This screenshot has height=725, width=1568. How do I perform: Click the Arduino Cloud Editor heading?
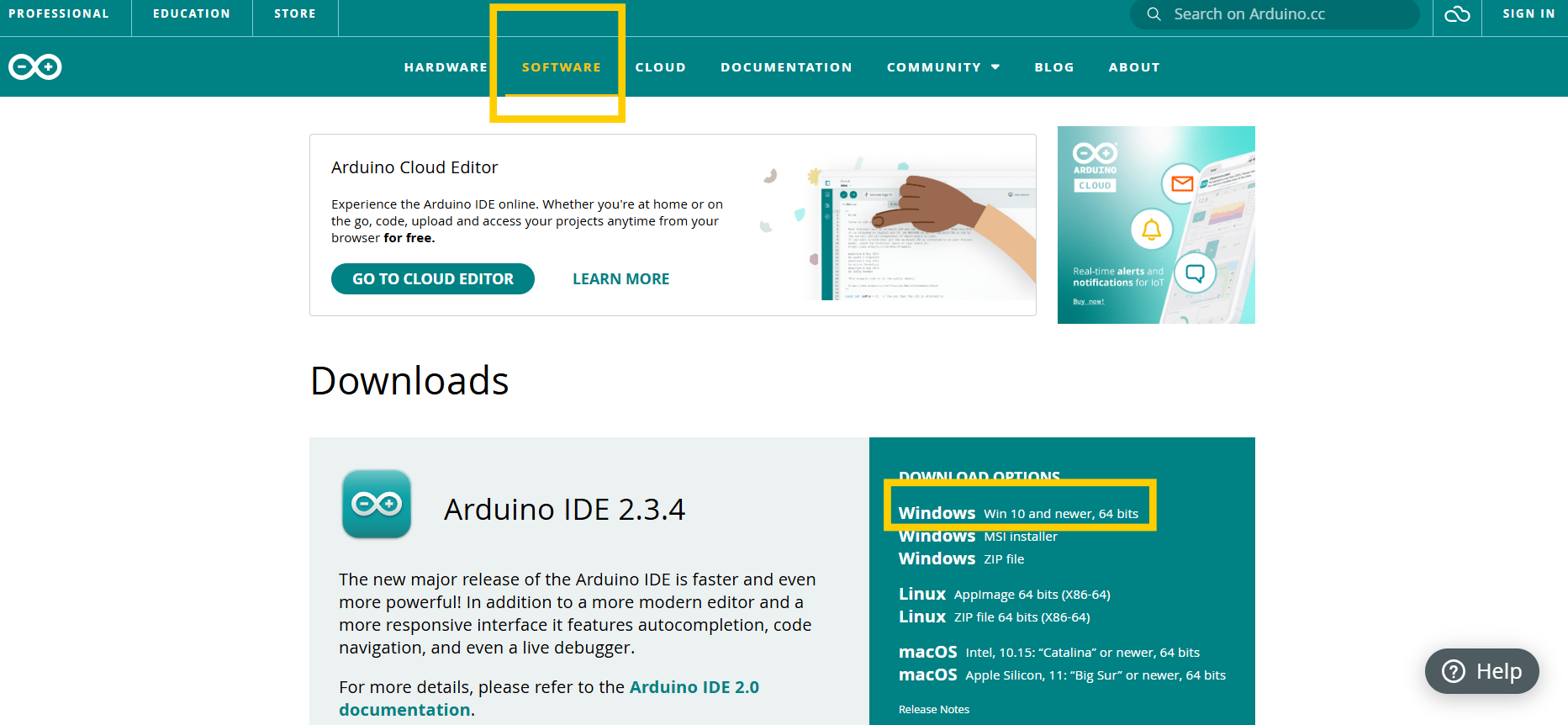tap(414, 167)
